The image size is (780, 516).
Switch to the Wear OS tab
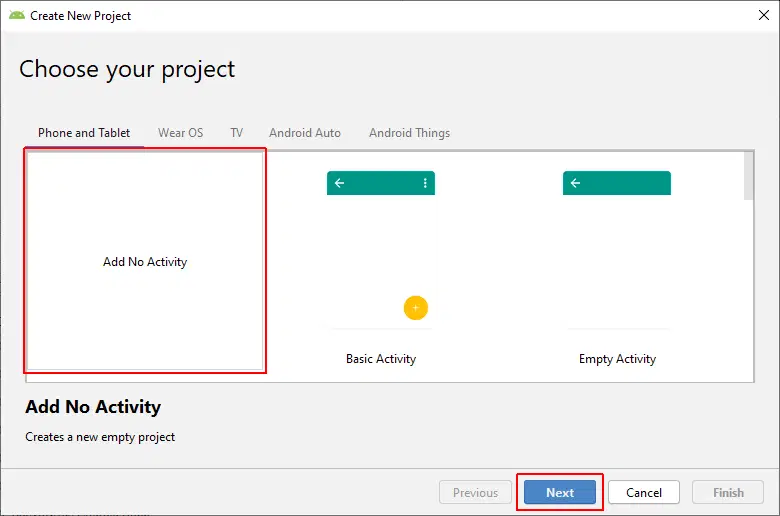[181, 133]
